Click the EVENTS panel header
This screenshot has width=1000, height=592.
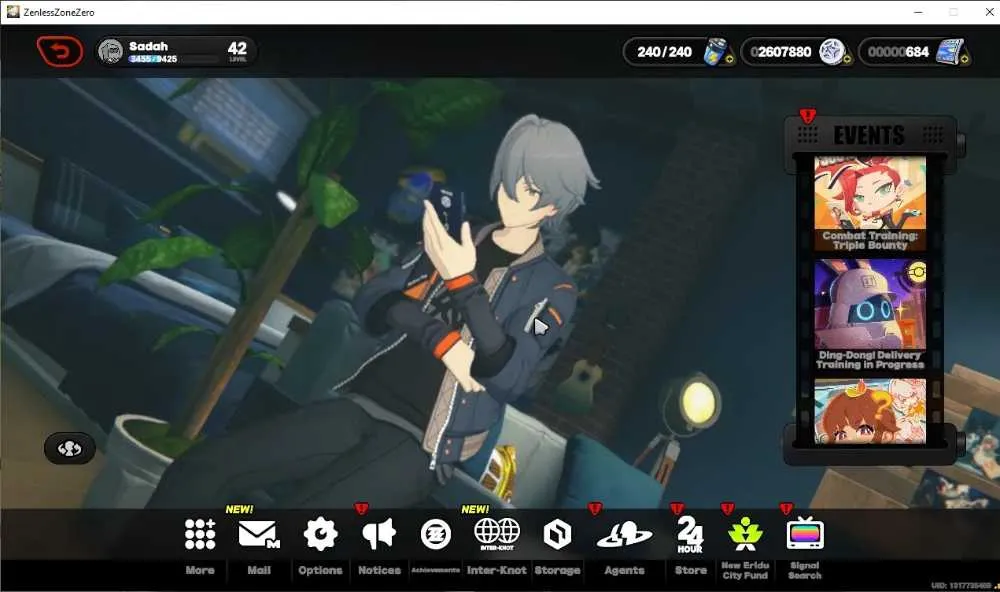coord(870,135)
